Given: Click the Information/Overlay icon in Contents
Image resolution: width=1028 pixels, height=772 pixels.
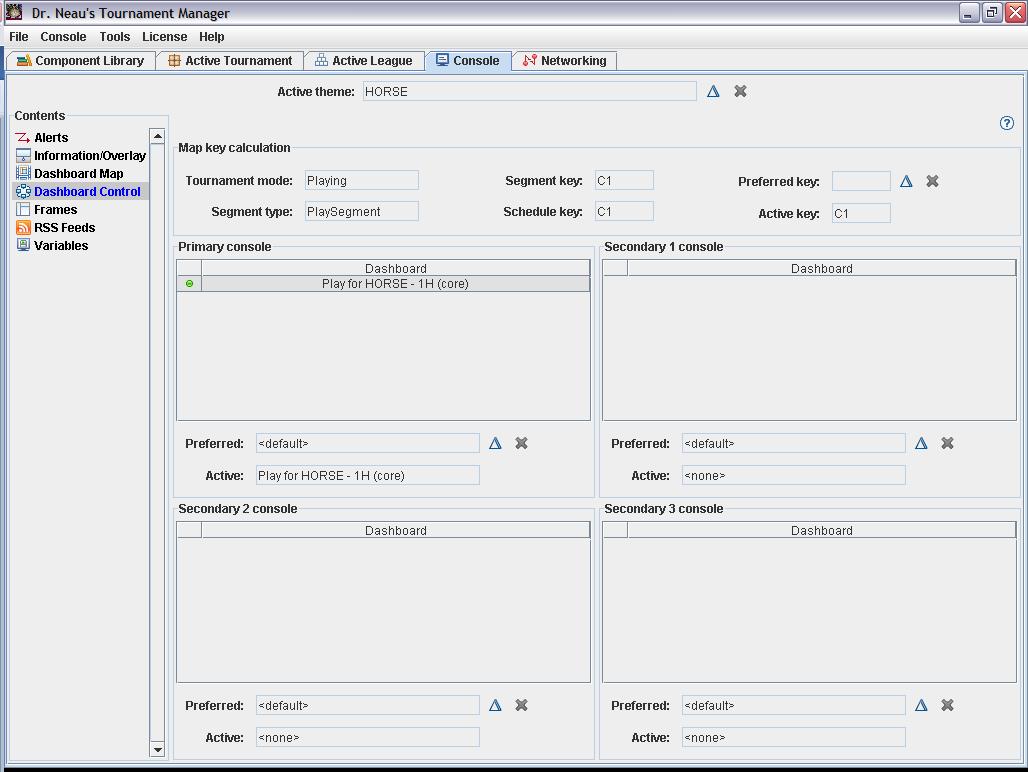Looking at the screenshot, I should pyautogui.click(x=23, y=155).
